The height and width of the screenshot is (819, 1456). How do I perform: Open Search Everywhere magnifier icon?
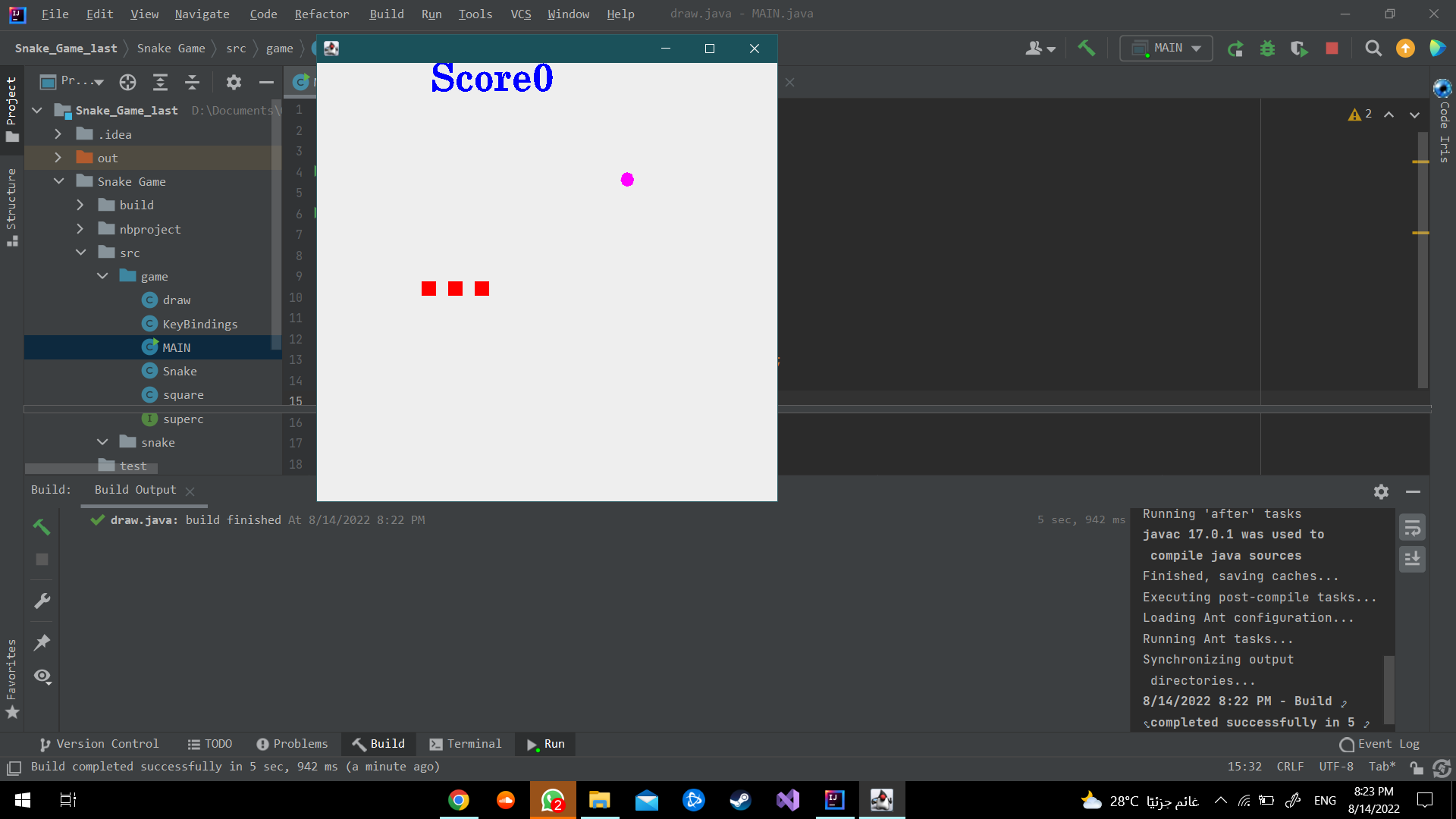(1373, 48)
